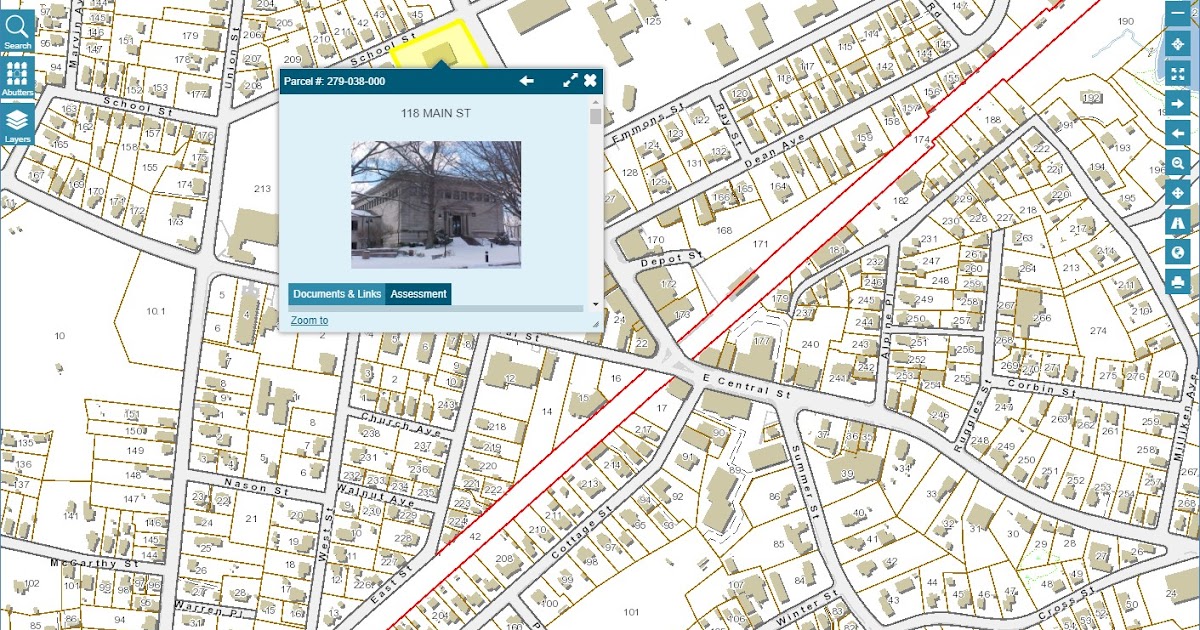Viewport: 1200px width, 630px height.
Task: Select parcel labeled '190'
Action: [1125, 21]
